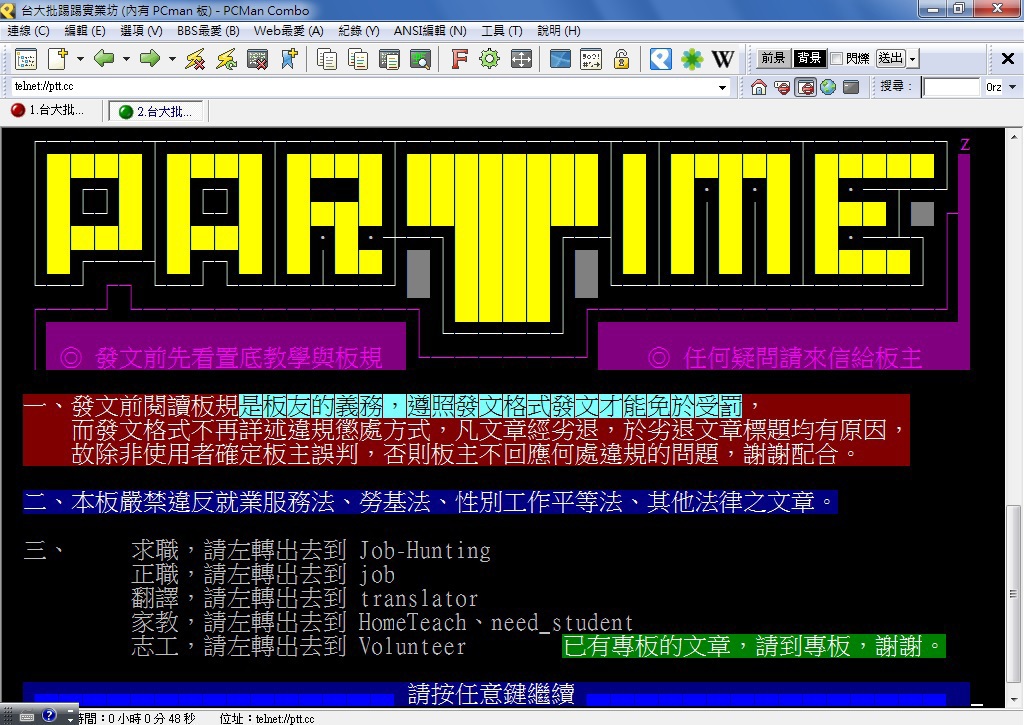Open settings with the green gear icon

tap(489, 59)
